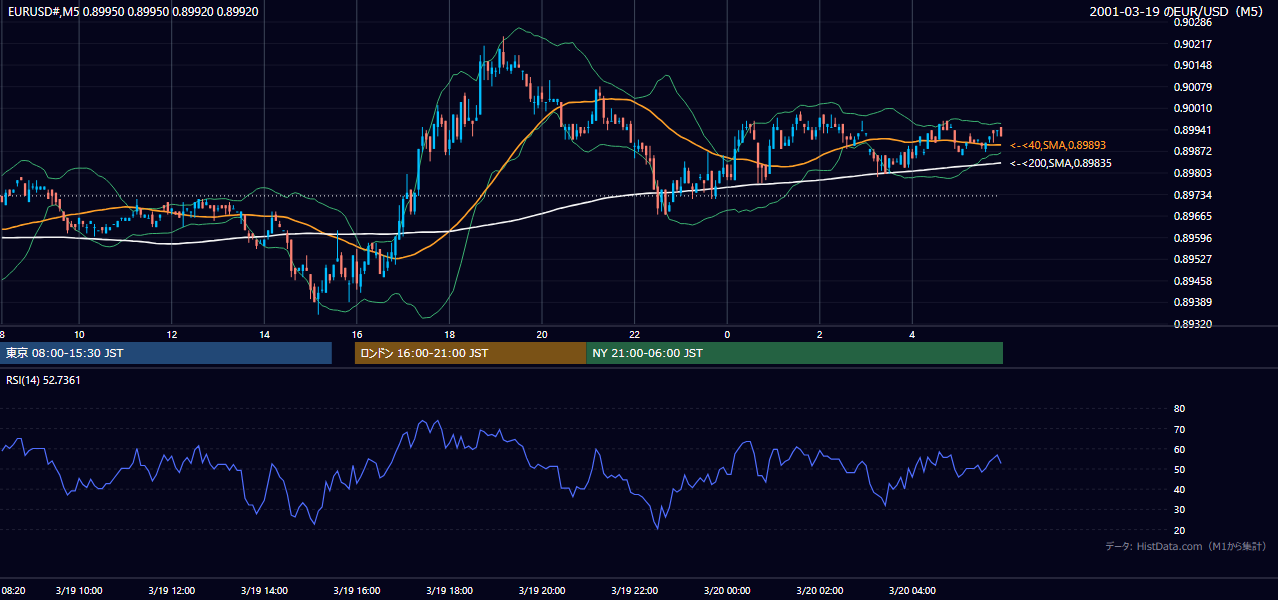This screenshot has width=1278, height=600.
Task: Click price scale value 0.89803
Action: coord(1193,173)
